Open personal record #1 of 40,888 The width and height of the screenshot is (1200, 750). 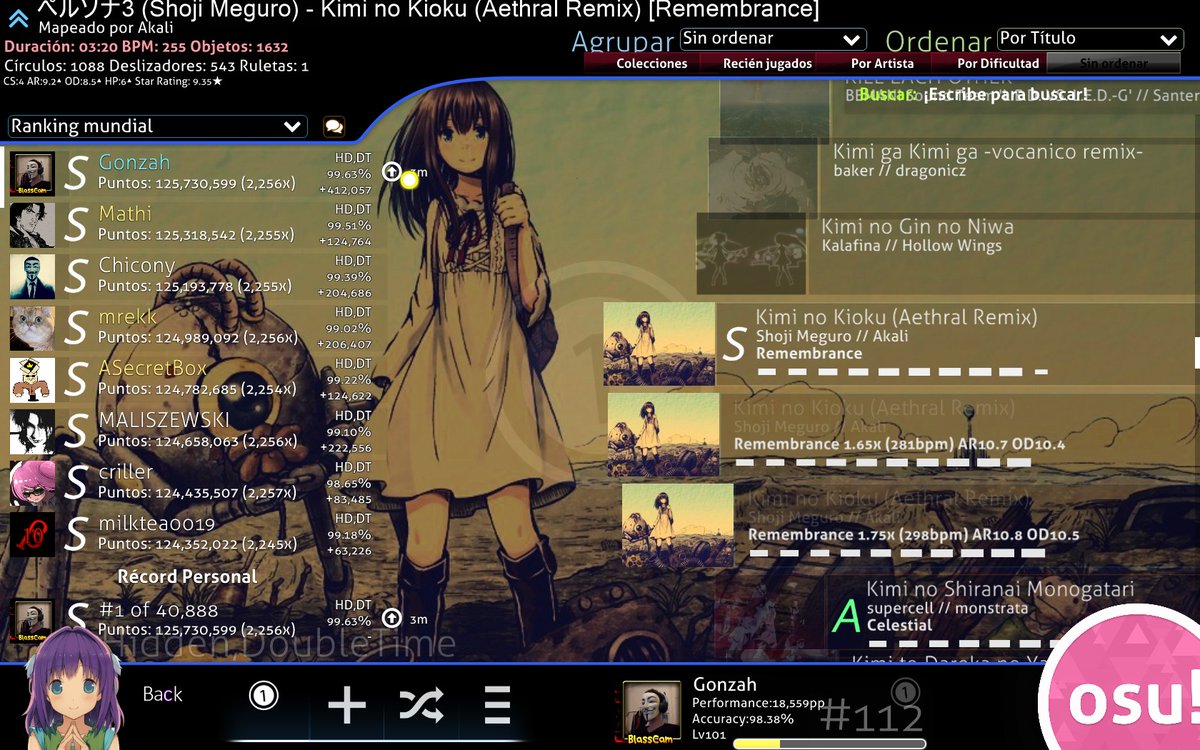(x=190, y=620)
